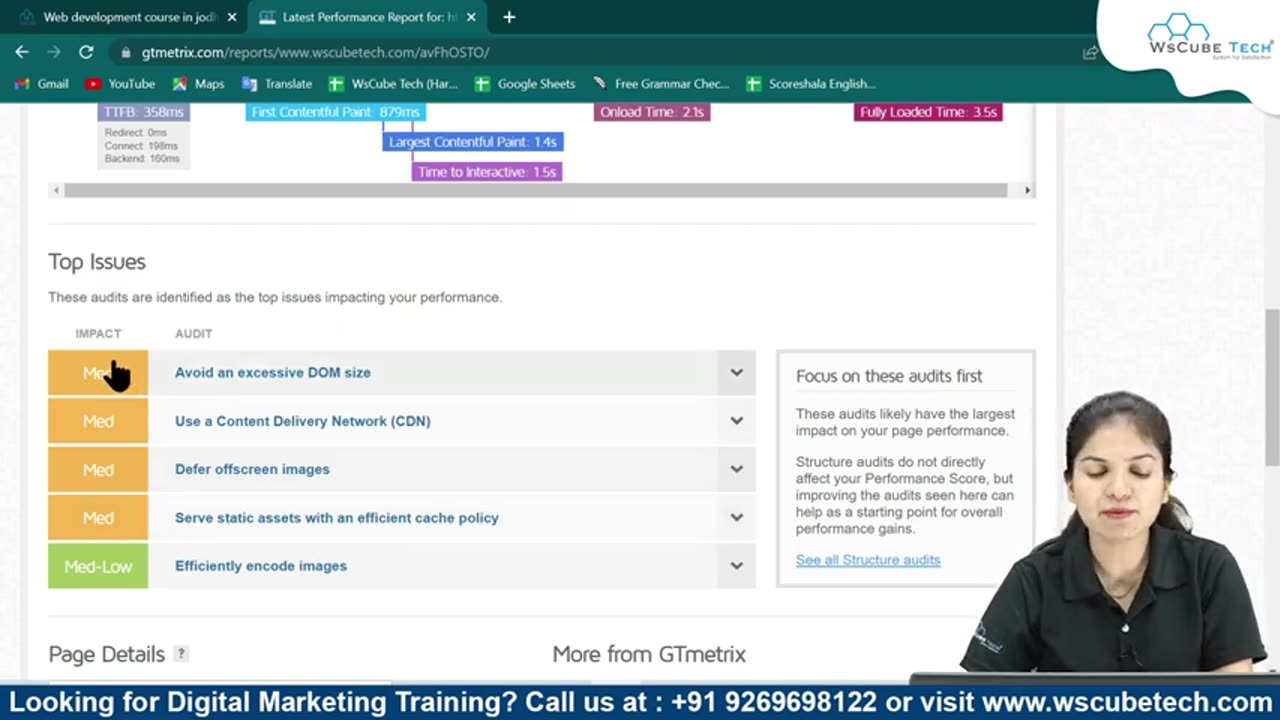Expand Use a Content Delivery Network audit

tap(736, 421)
